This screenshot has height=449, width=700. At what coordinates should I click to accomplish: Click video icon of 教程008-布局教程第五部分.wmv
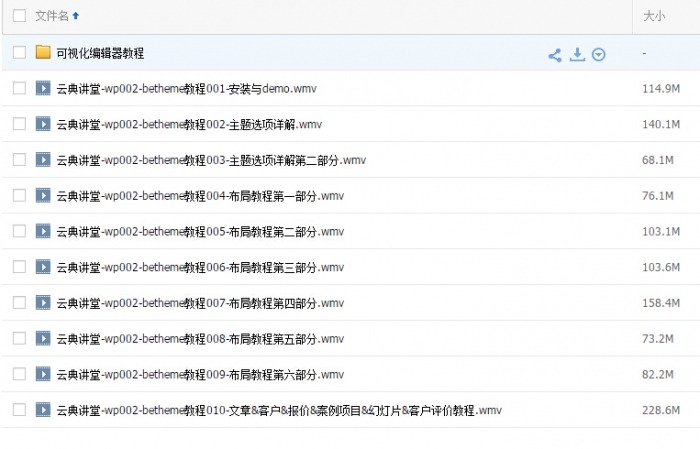pos(43,338)
